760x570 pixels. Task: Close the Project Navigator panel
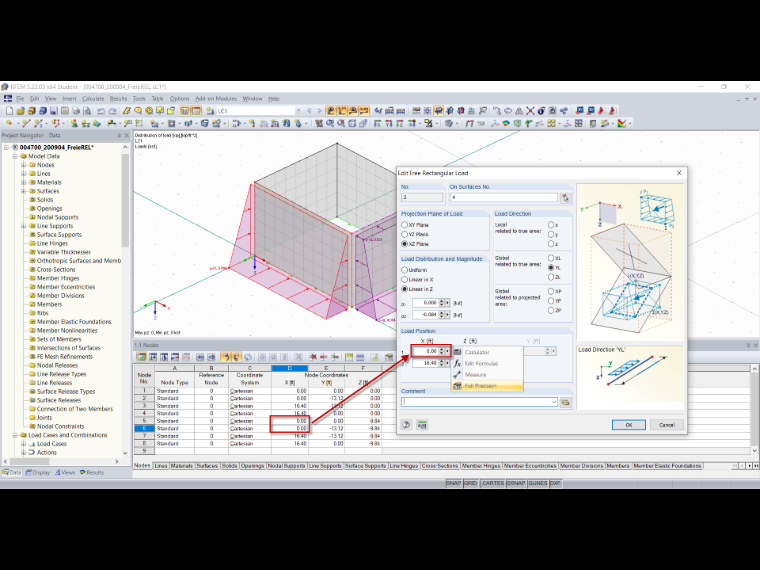tap(127, 136)
